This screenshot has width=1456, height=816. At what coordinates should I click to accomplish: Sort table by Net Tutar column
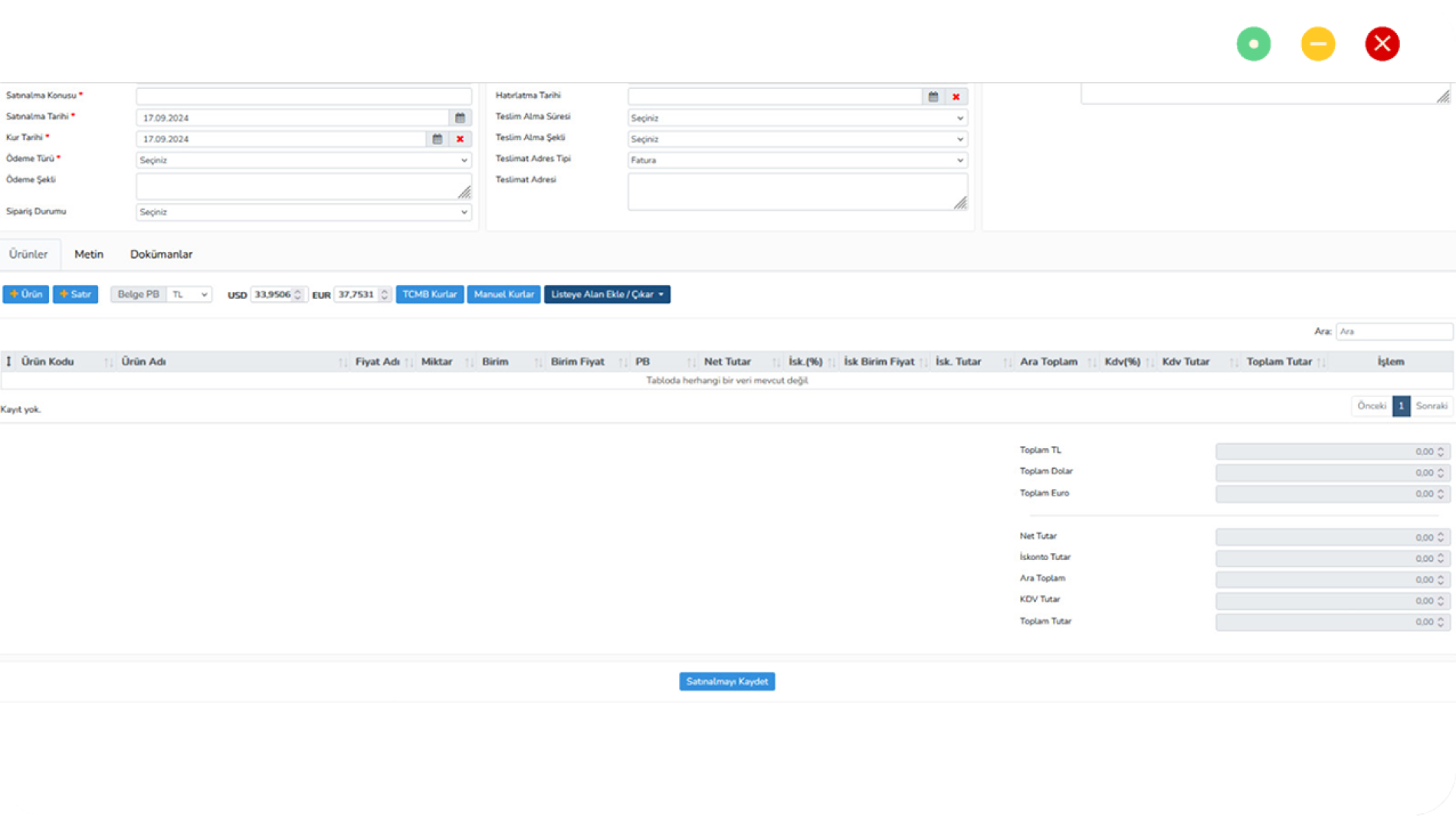pos(740,362)
